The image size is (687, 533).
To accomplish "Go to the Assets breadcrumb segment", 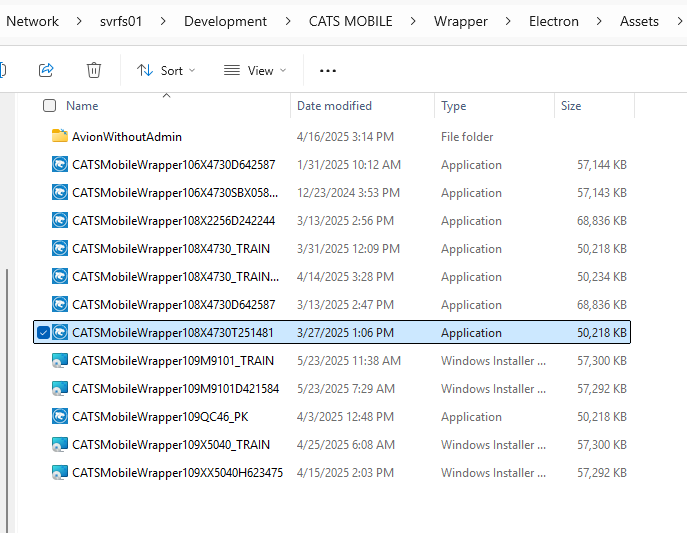I will pyautogui.click(x=639, y=21).
